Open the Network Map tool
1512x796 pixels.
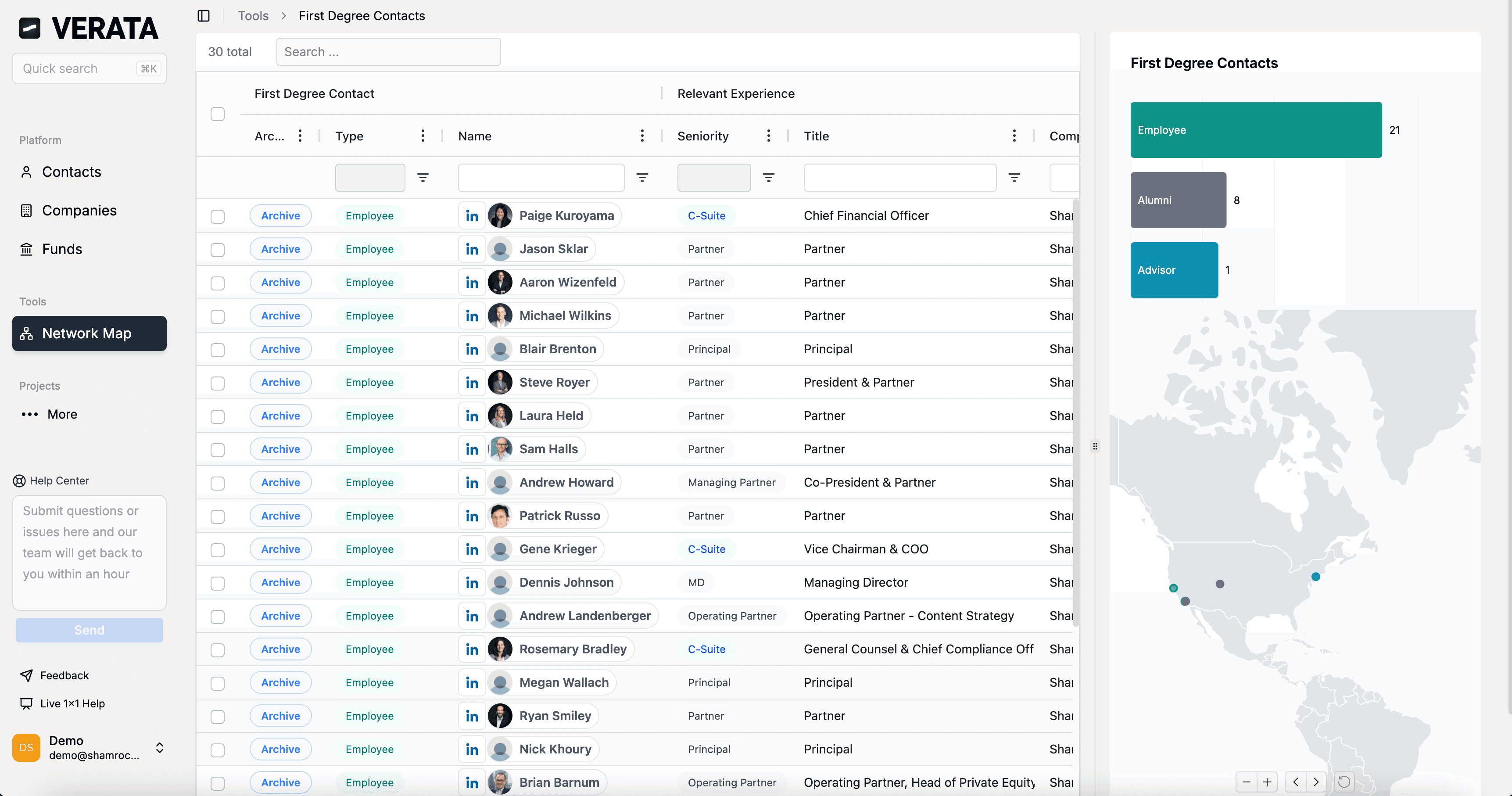pos(89,333)
